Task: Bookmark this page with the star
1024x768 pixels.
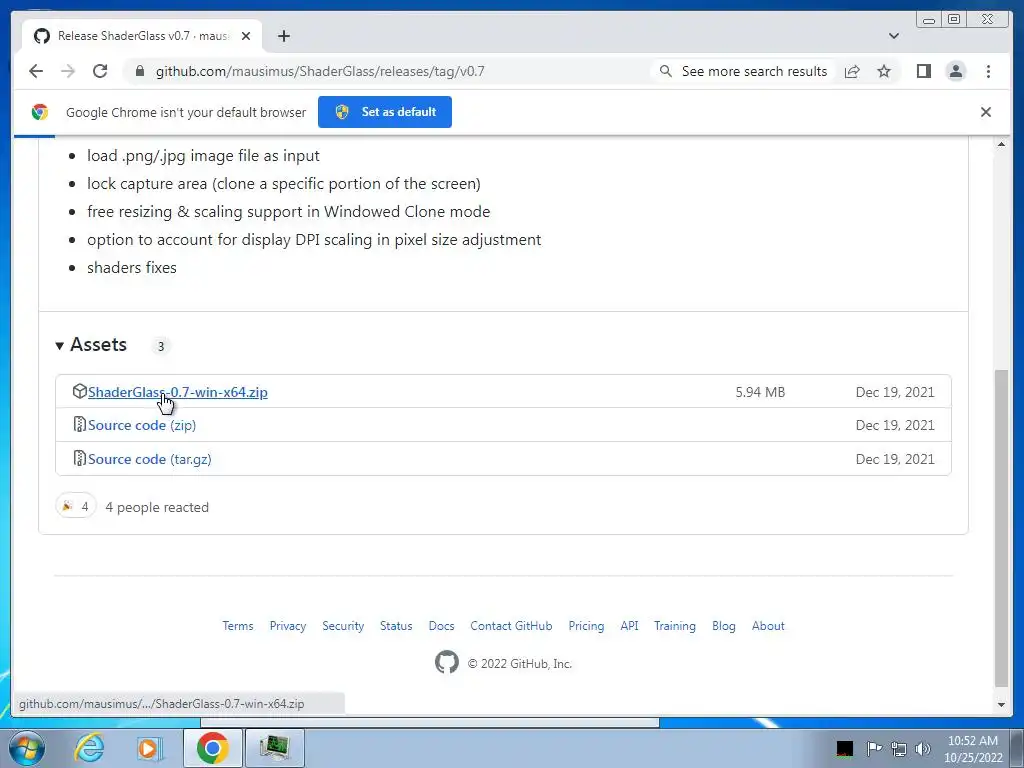Action: [x=884, y=71]
